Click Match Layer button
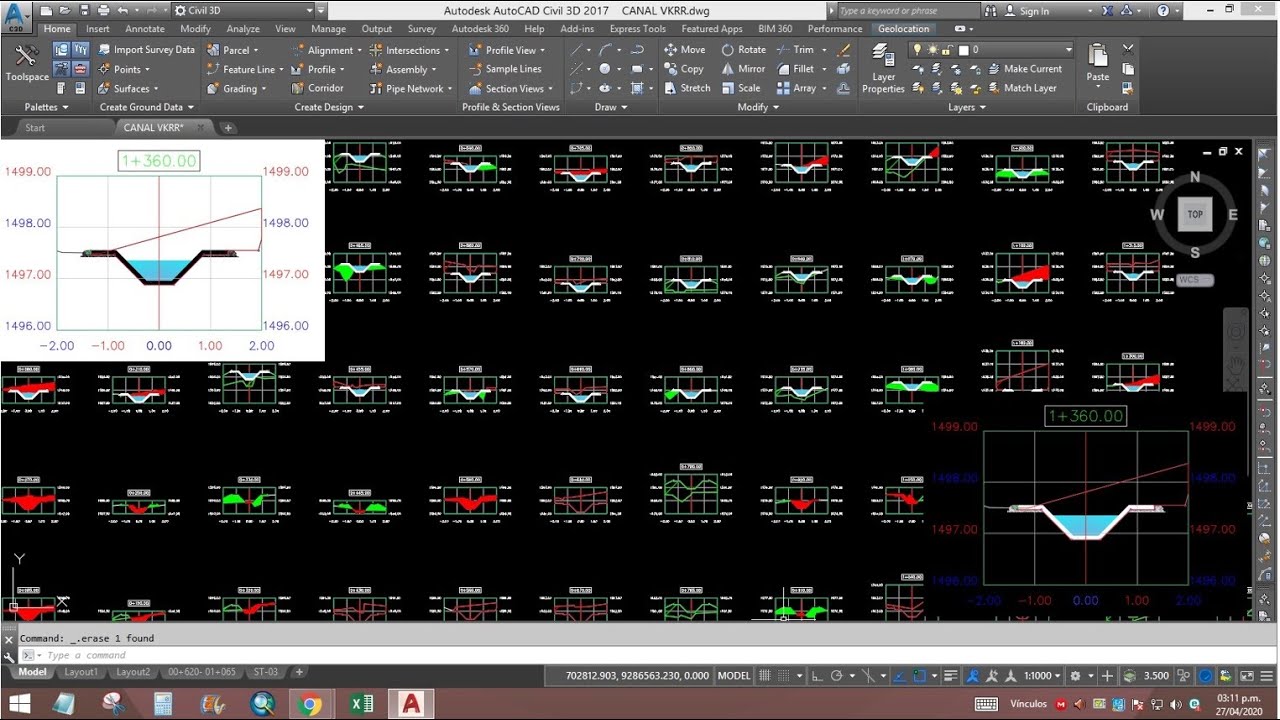Image resolution: width=1280 pixels, height=720 pixels. click(x=1022, y=88)
